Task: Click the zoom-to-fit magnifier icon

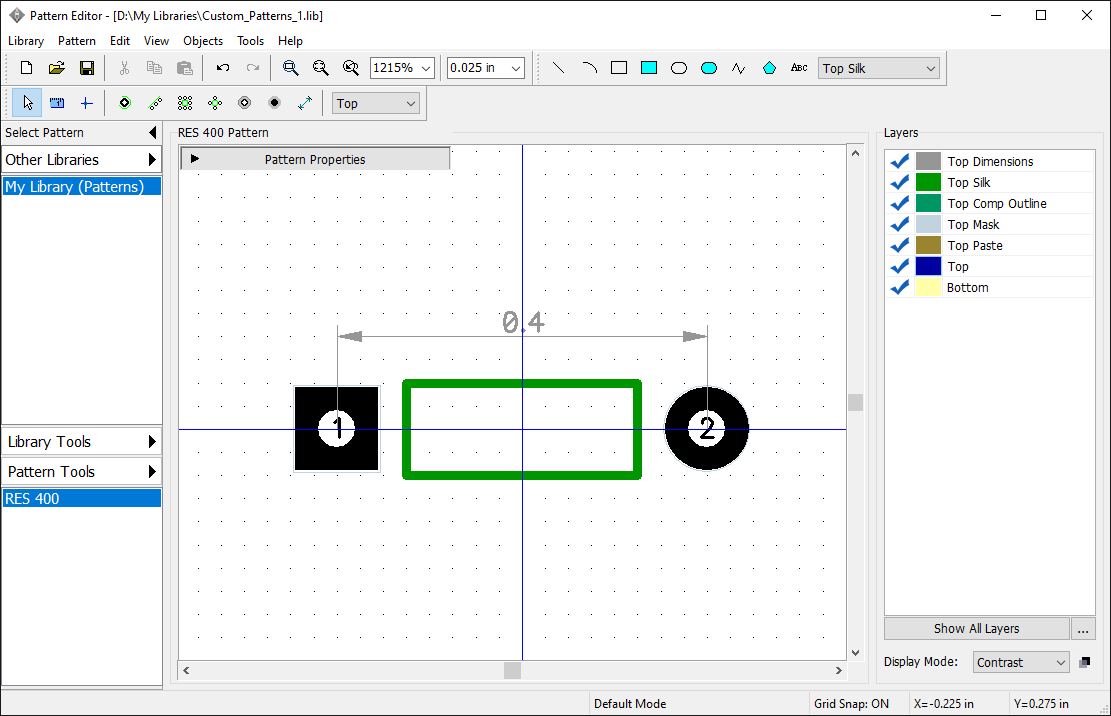Action: 351,68
